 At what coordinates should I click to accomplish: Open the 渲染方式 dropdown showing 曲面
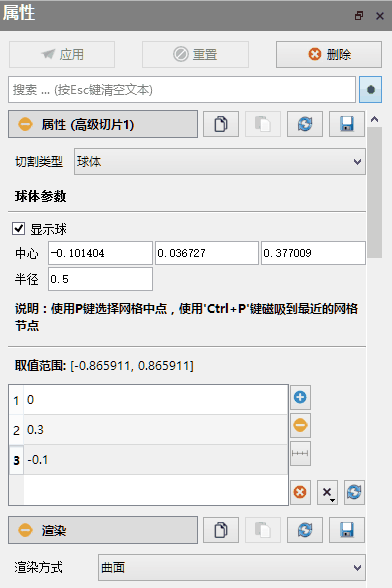232,568
